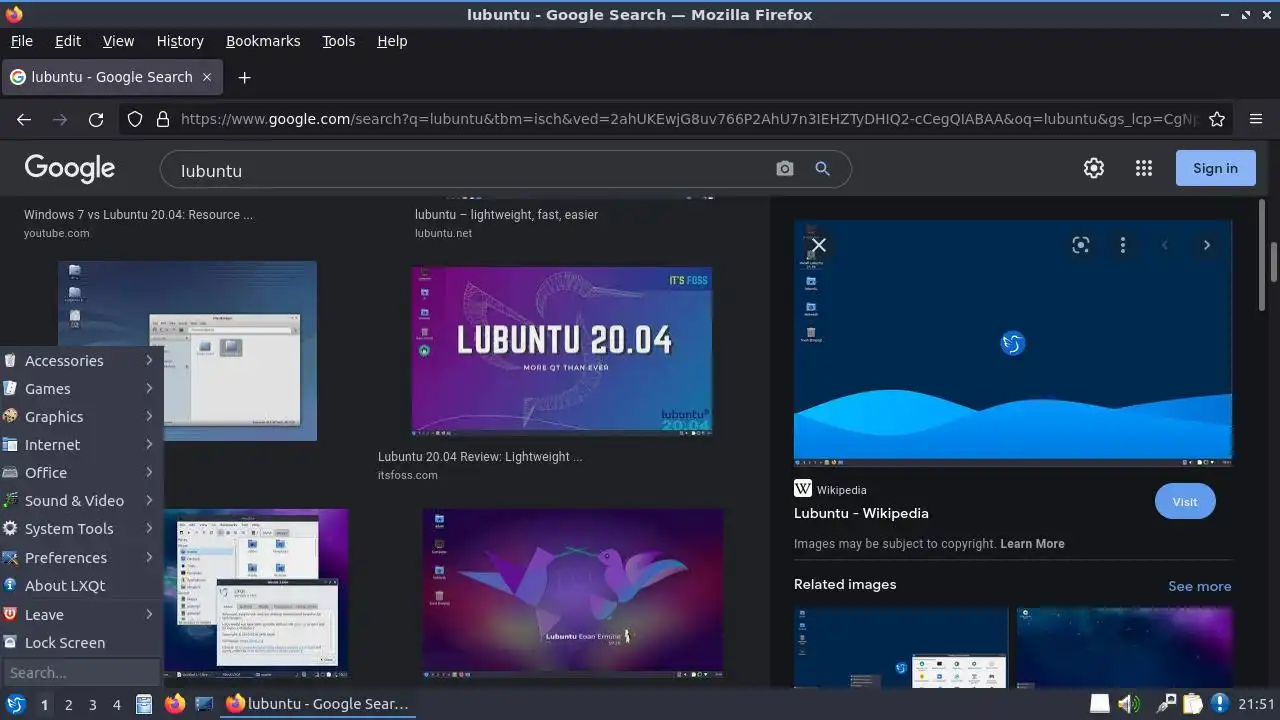Click See more related images

(1199, 586)
